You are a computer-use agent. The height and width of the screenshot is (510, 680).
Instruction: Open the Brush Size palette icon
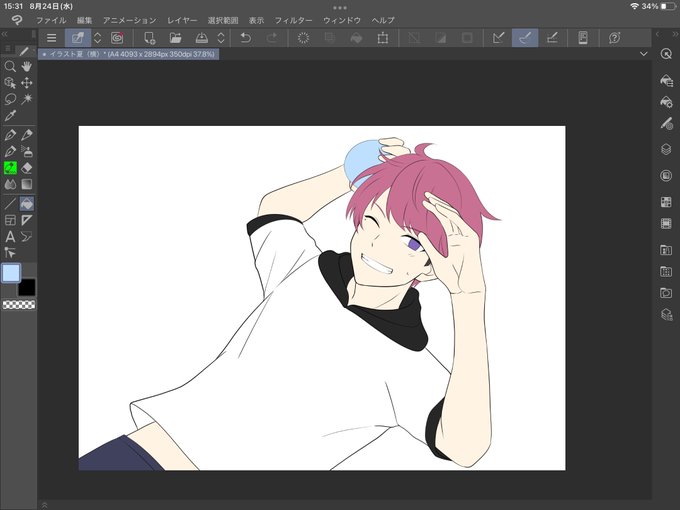(666, 124)
